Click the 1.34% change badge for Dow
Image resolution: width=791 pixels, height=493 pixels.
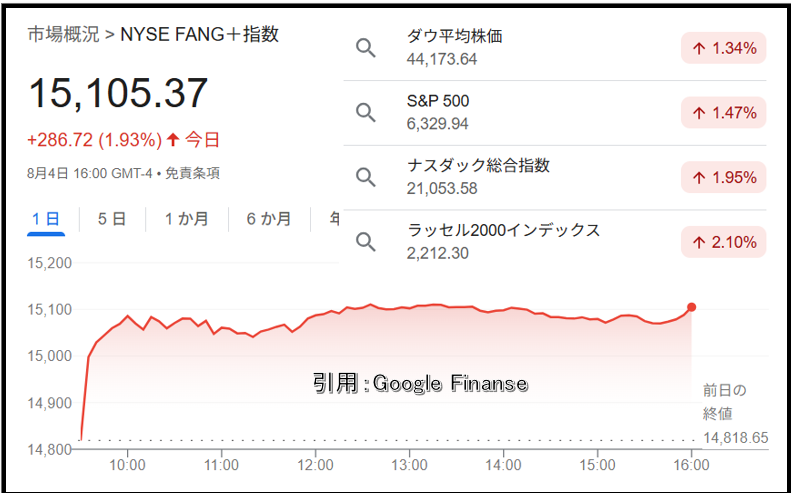coord(723,48)
